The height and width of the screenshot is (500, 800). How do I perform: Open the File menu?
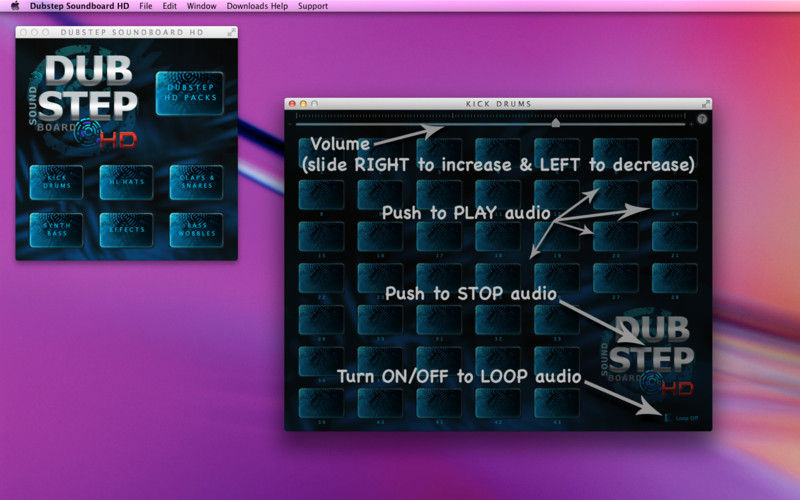coord(145,6)
